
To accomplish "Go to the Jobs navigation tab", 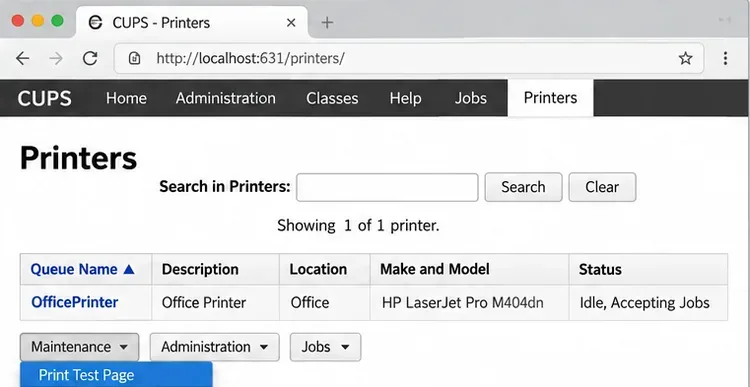I will [x=471, y=98].
